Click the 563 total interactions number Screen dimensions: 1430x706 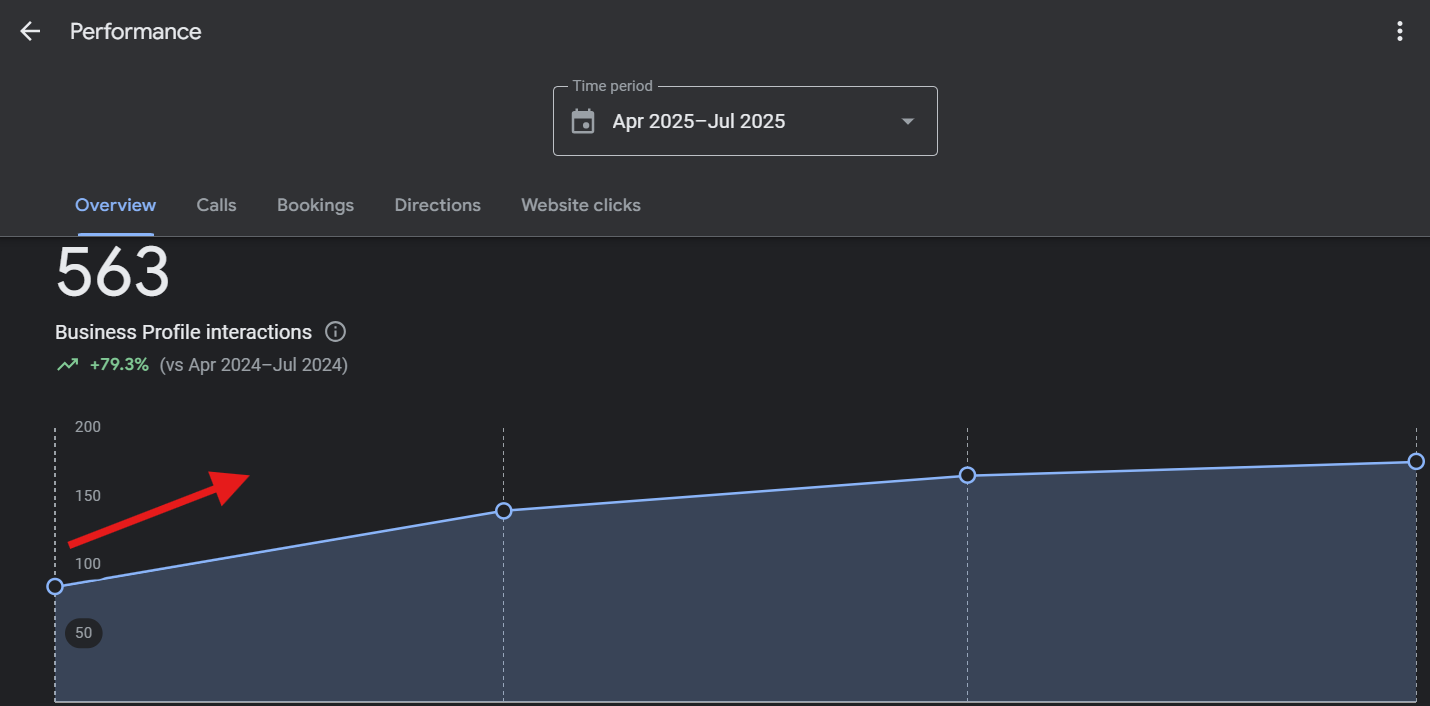tap(113, 272)
